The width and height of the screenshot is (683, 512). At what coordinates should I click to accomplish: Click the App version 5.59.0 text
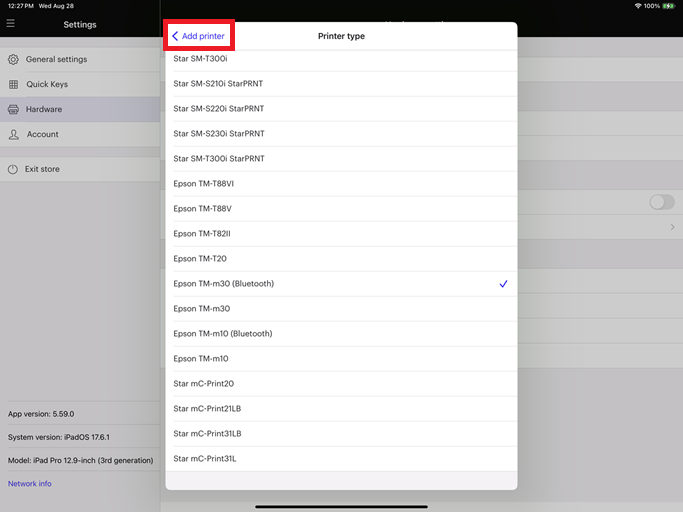pyautogui.click(x=41, y=414)
